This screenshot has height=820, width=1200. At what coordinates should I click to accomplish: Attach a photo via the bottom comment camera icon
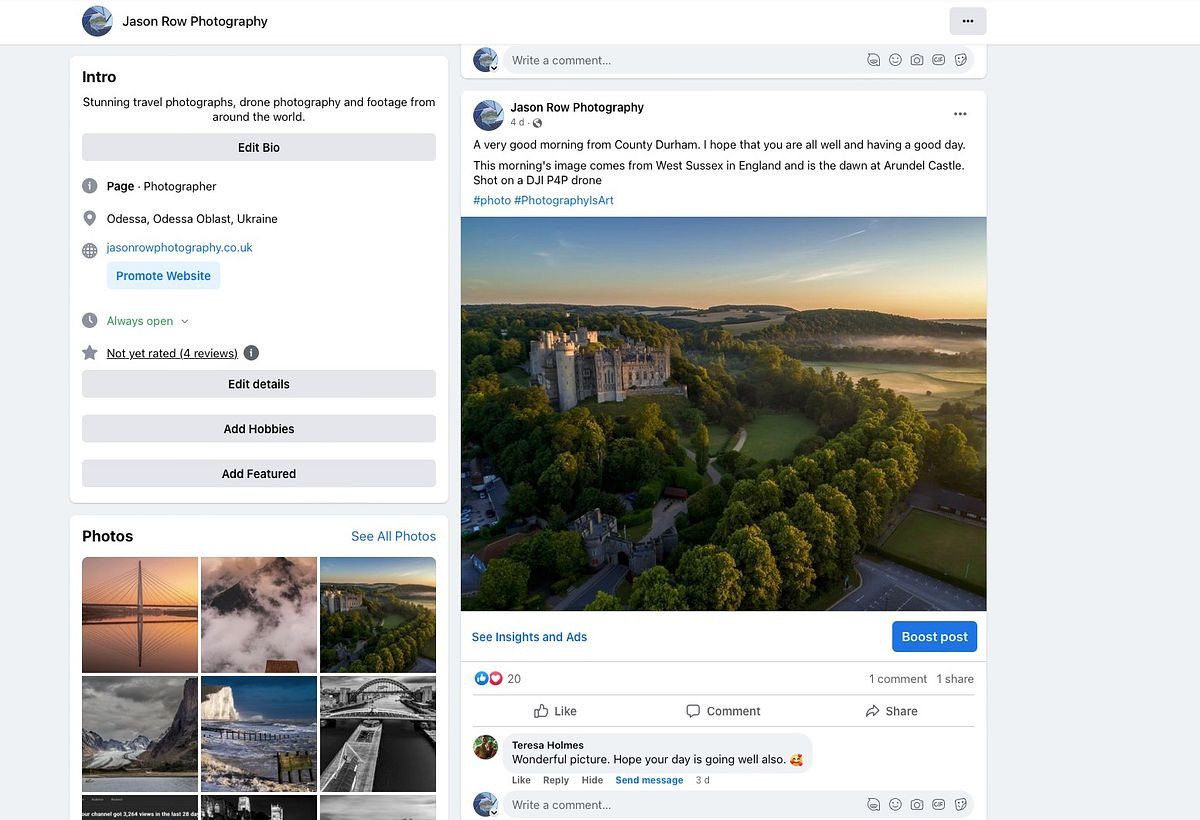point(917,805)
